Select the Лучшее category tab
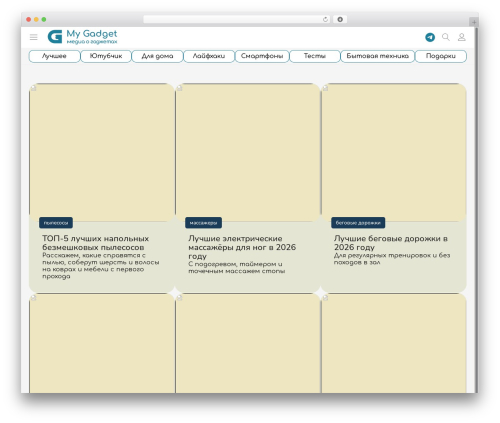The image size is (500, 423). (x=54, y=56)
